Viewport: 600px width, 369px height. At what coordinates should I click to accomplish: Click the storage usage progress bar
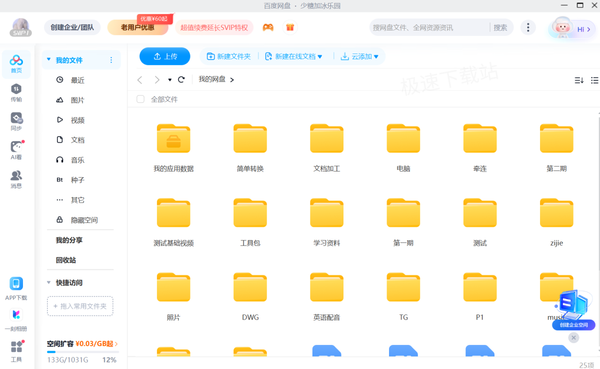[83, 352]
